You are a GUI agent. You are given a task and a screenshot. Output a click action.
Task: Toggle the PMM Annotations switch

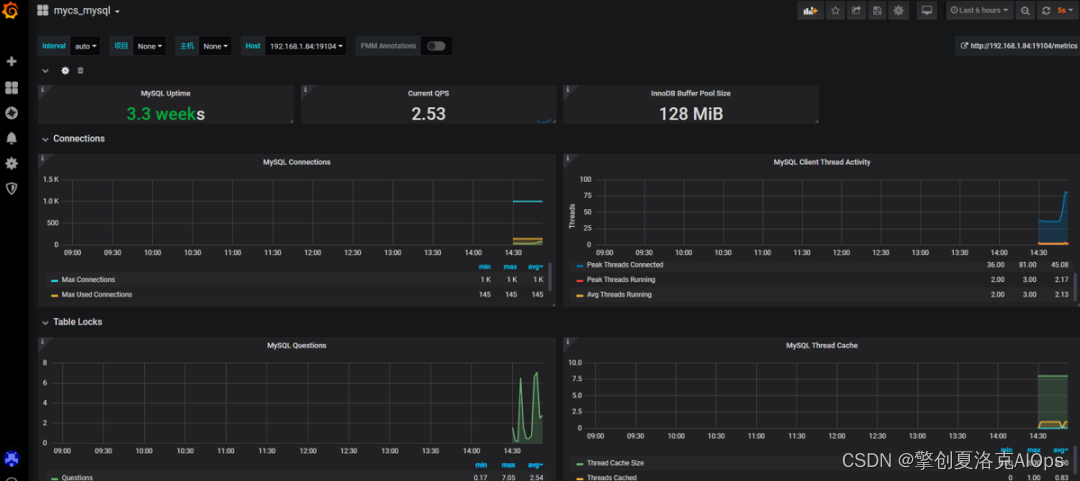click(x=436, y=46)
